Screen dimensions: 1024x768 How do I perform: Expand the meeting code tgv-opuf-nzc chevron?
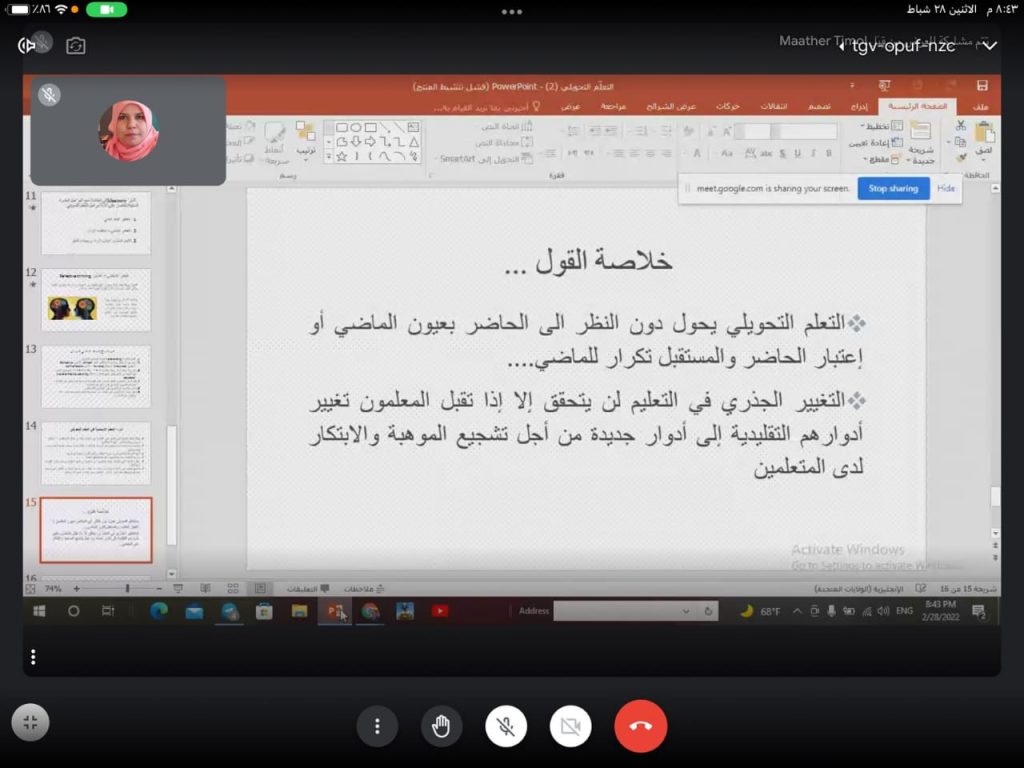(x=989, y=46)
